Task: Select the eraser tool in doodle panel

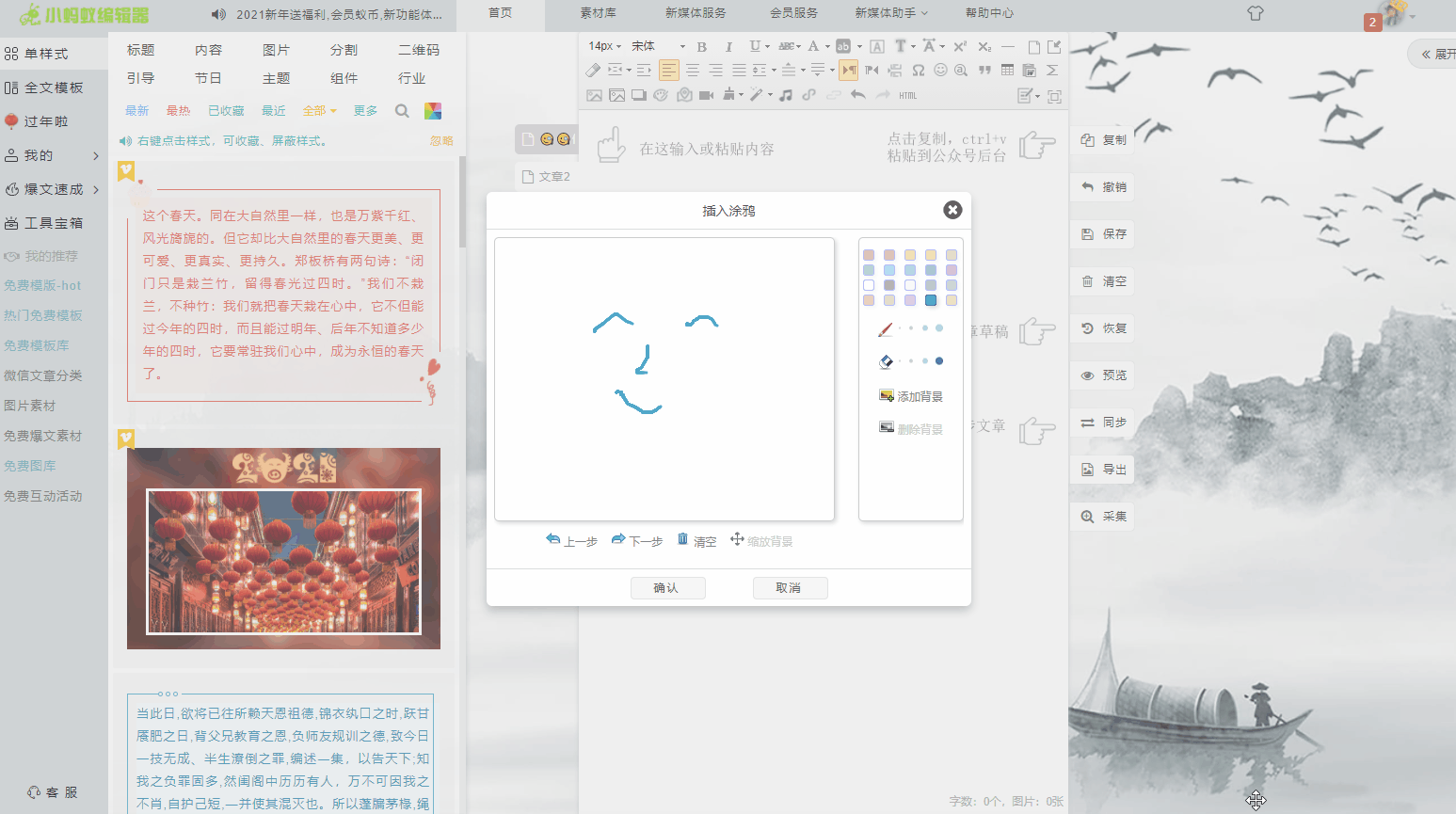Action: [886, 361]
